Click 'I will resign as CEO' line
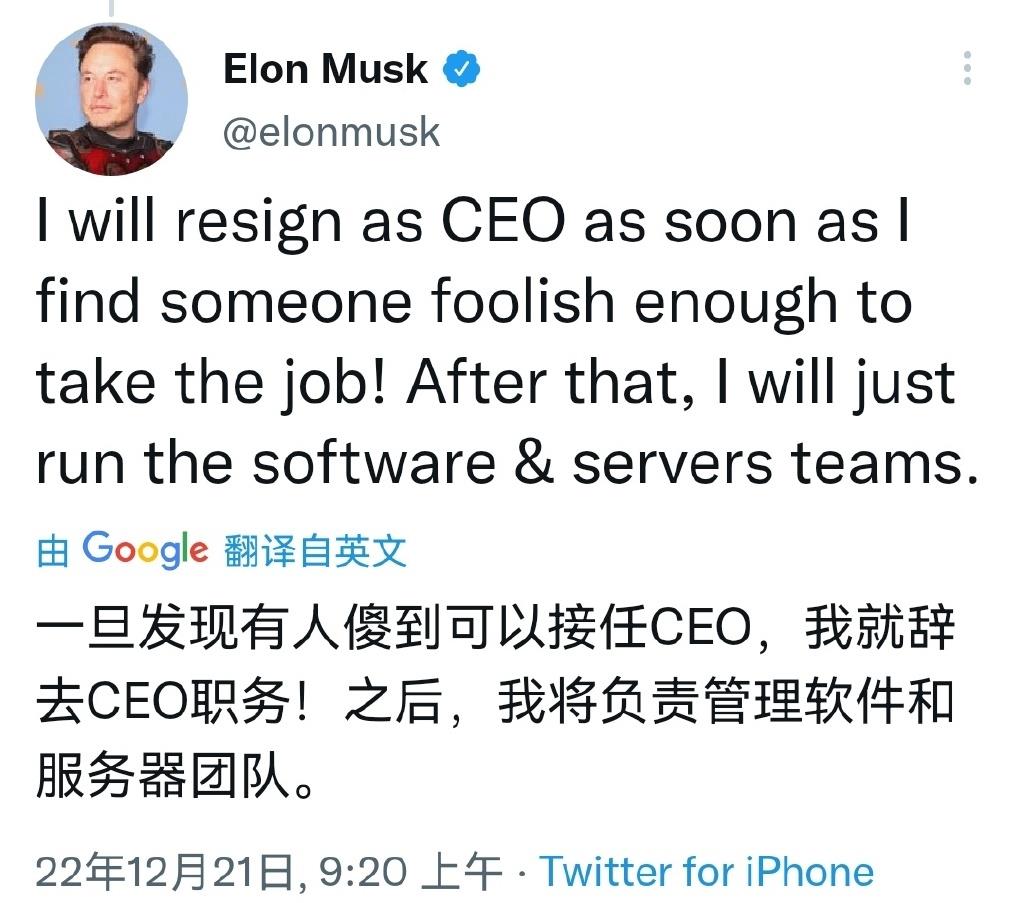 pyautogui.click(x=300, y=220)
